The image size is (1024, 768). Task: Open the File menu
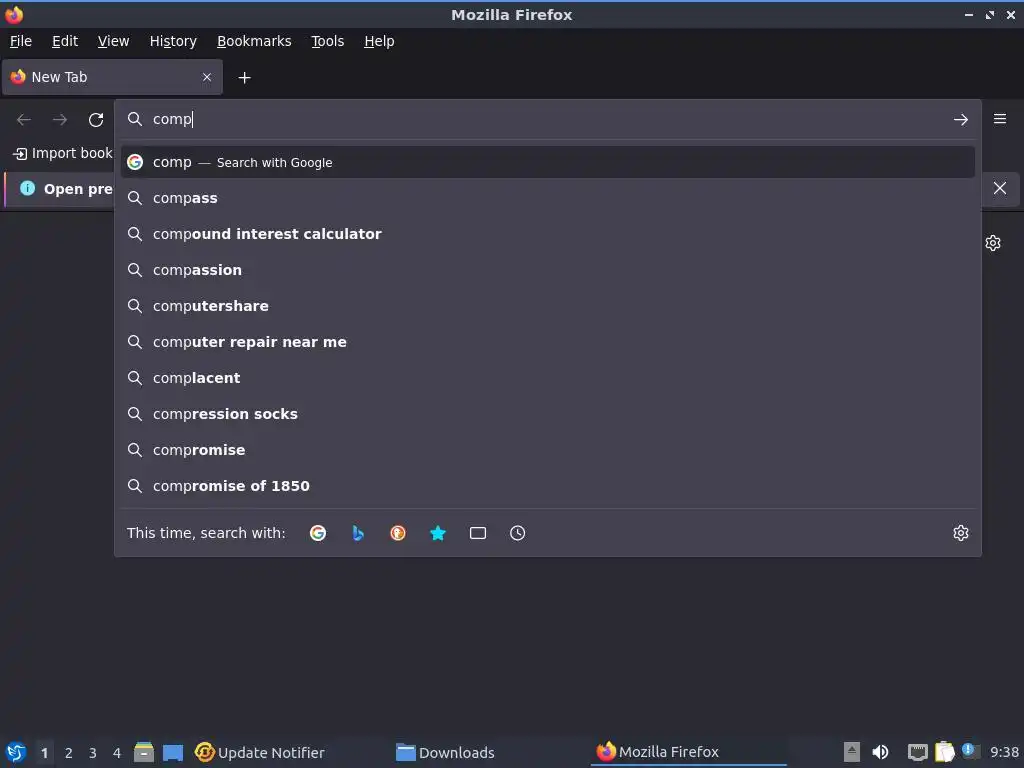click(x=21, y=41)
